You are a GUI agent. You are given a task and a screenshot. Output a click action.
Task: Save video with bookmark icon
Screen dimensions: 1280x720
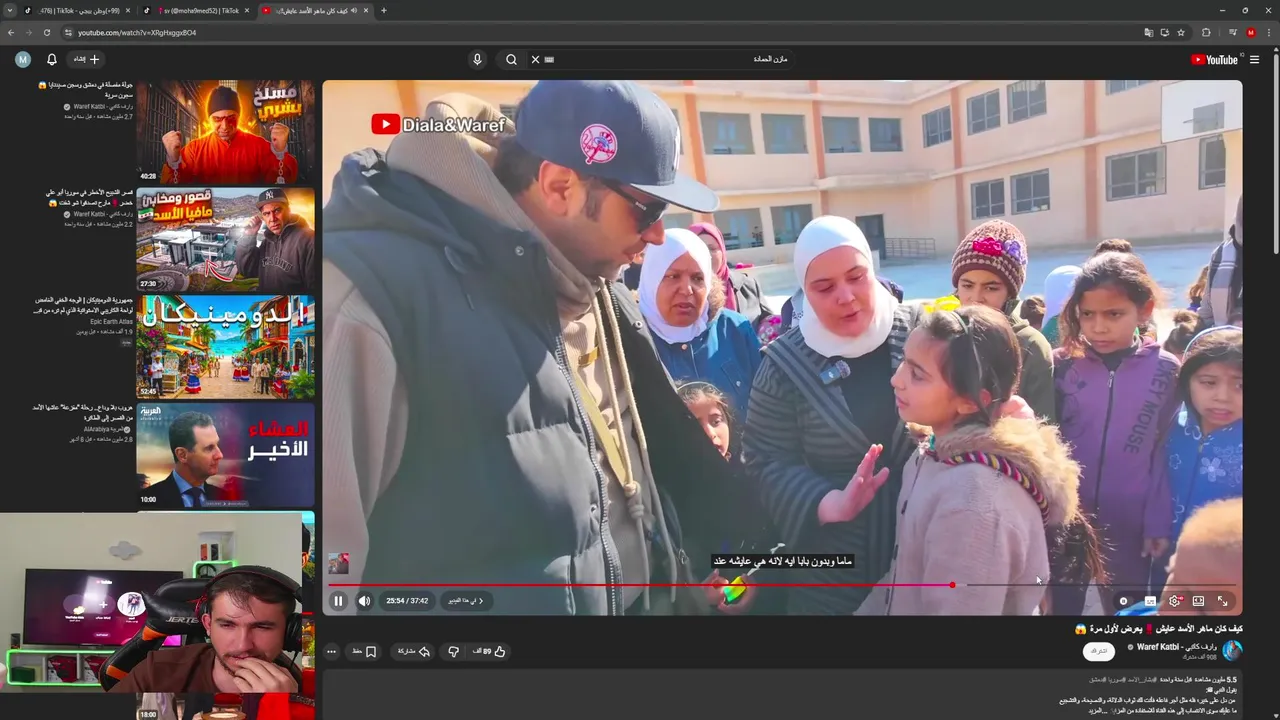tap(363, 651)
